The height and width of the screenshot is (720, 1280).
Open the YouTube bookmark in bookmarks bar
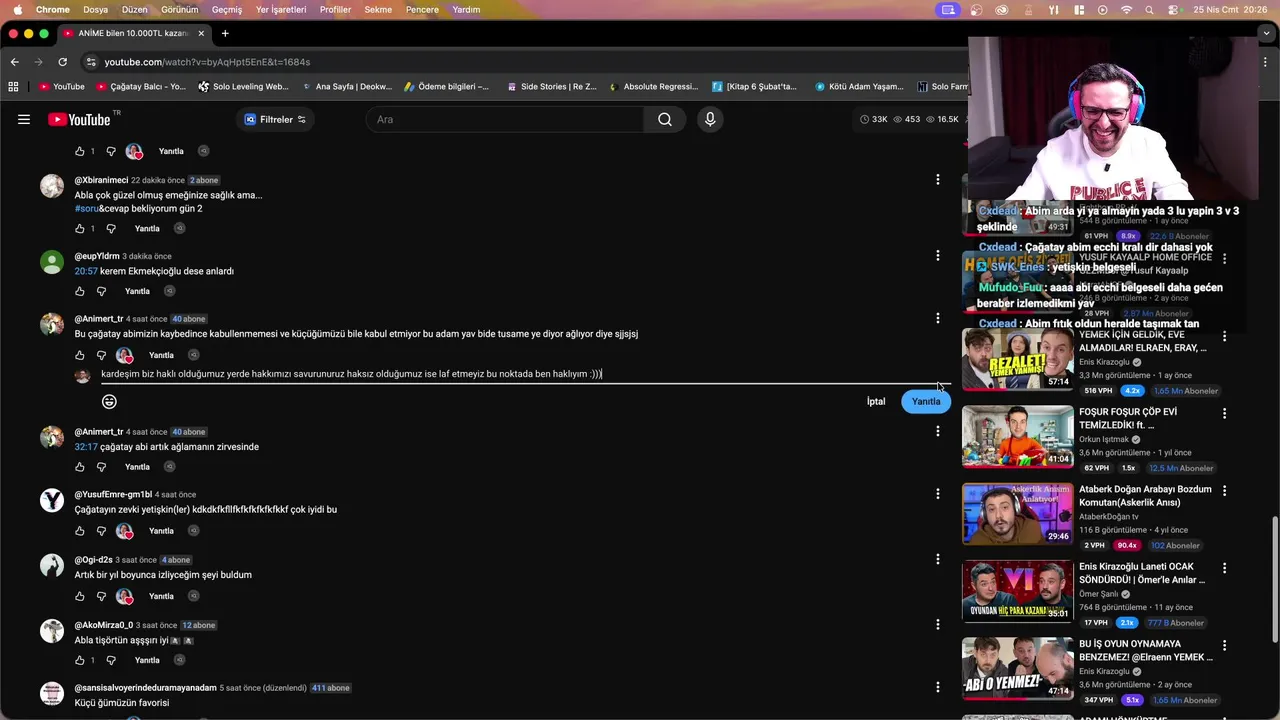[x=61, y=87]
